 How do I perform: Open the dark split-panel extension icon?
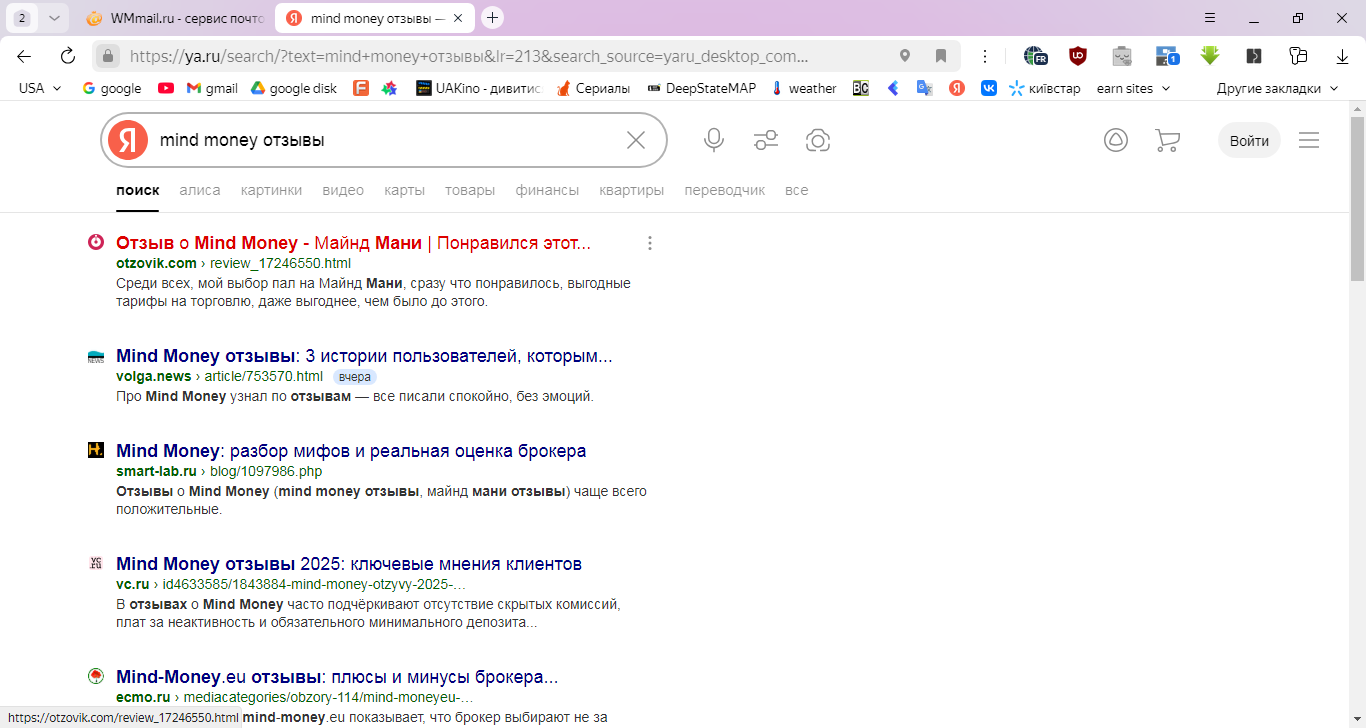1254,56
